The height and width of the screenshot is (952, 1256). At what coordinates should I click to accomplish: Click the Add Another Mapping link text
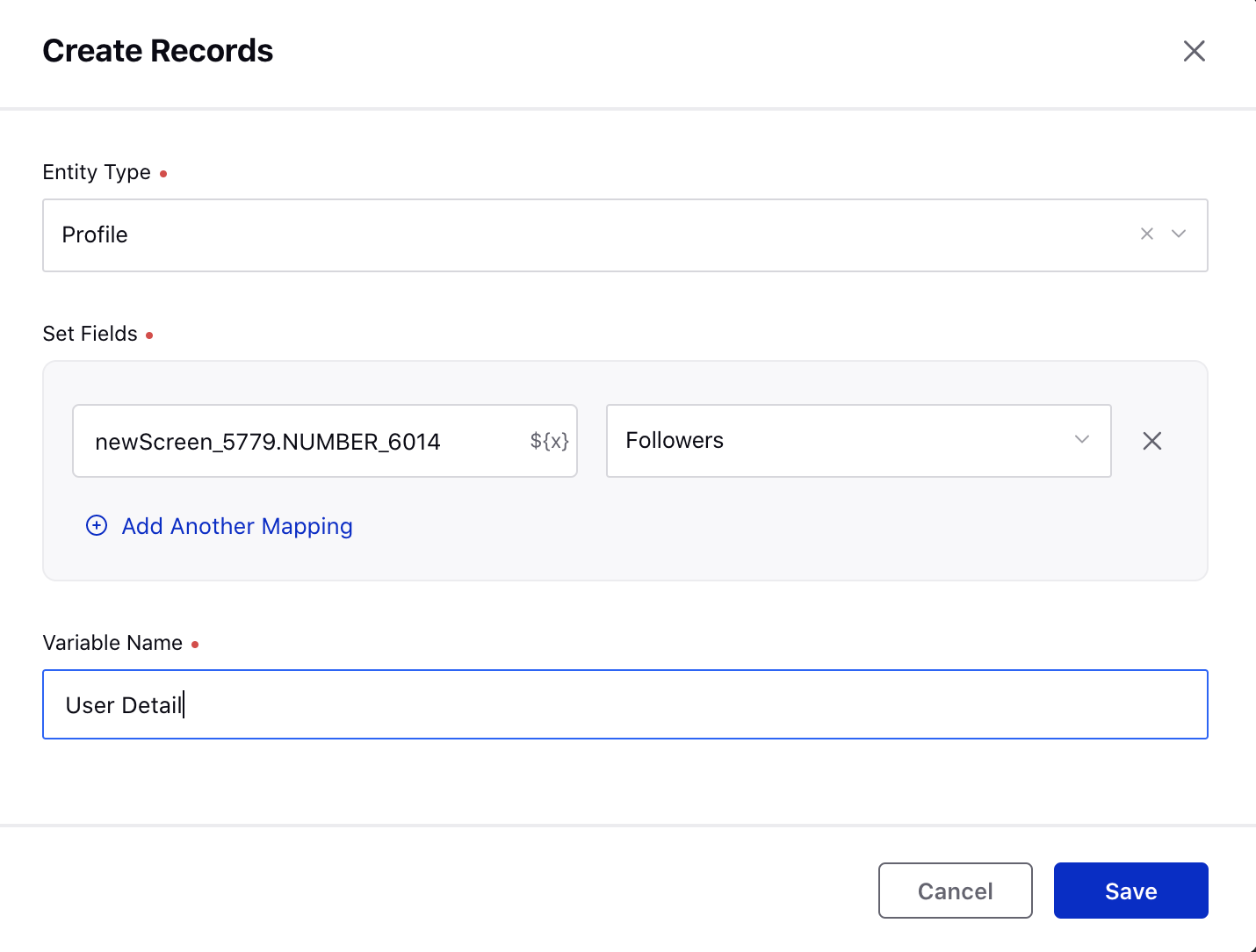[237, 526]
